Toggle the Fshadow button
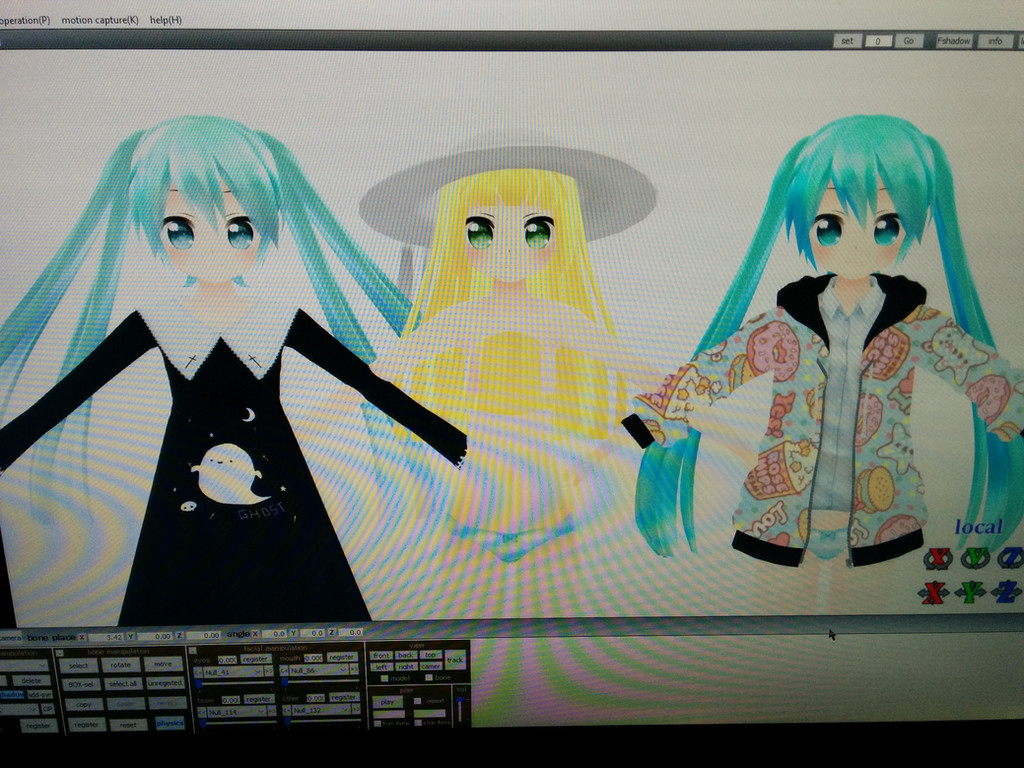Image resolution: width=1024 pixels, height=768 pixels. 954,40
